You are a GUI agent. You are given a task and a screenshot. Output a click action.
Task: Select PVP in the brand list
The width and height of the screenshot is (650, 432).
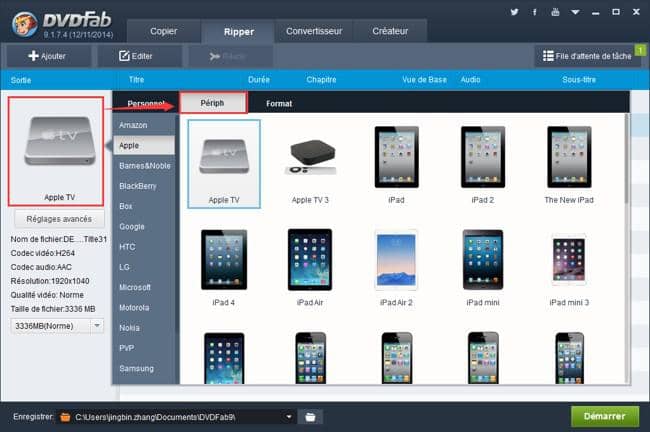coord(144,348)
